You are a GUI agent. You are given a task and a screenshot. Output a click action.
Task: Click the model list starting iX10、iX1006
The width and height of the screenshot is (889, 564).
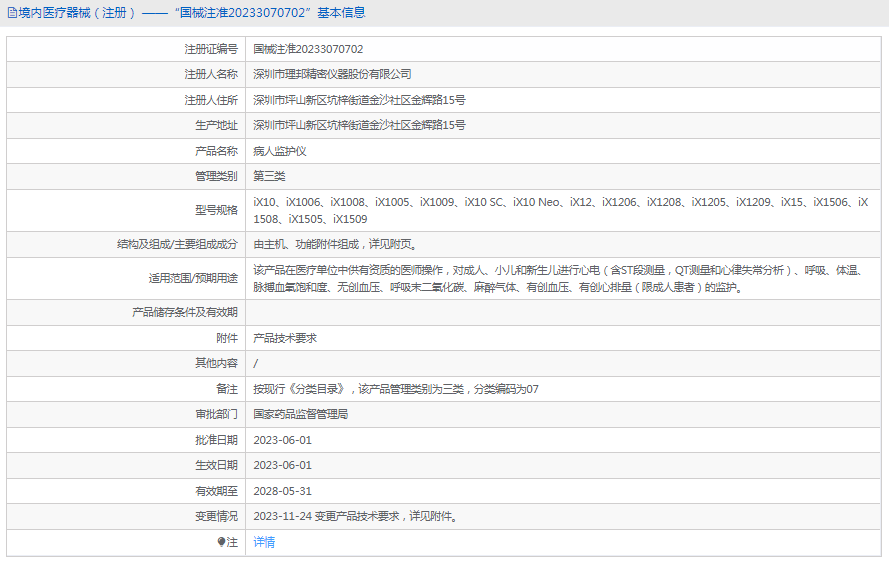(x=561, y=210)
